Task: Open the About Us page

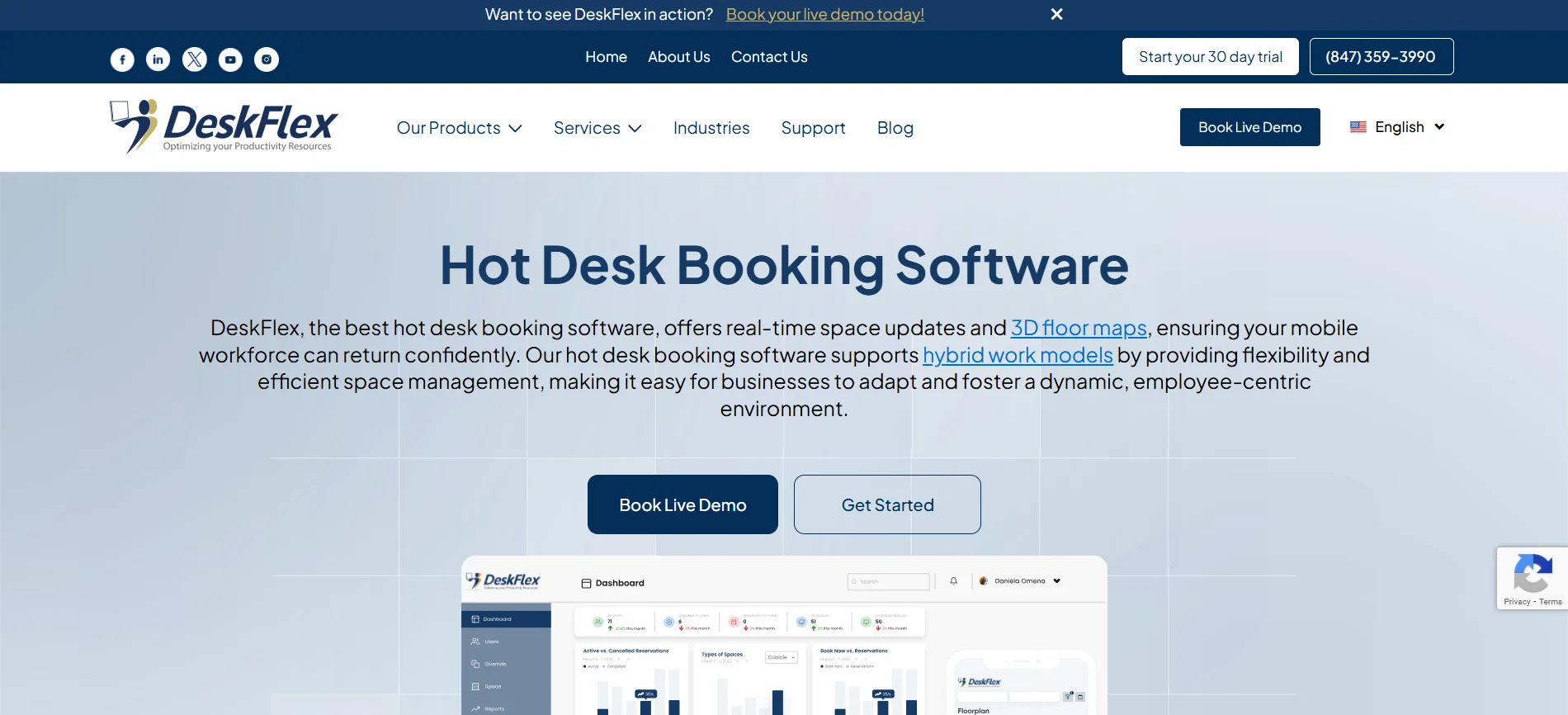Action: (678, 57)
